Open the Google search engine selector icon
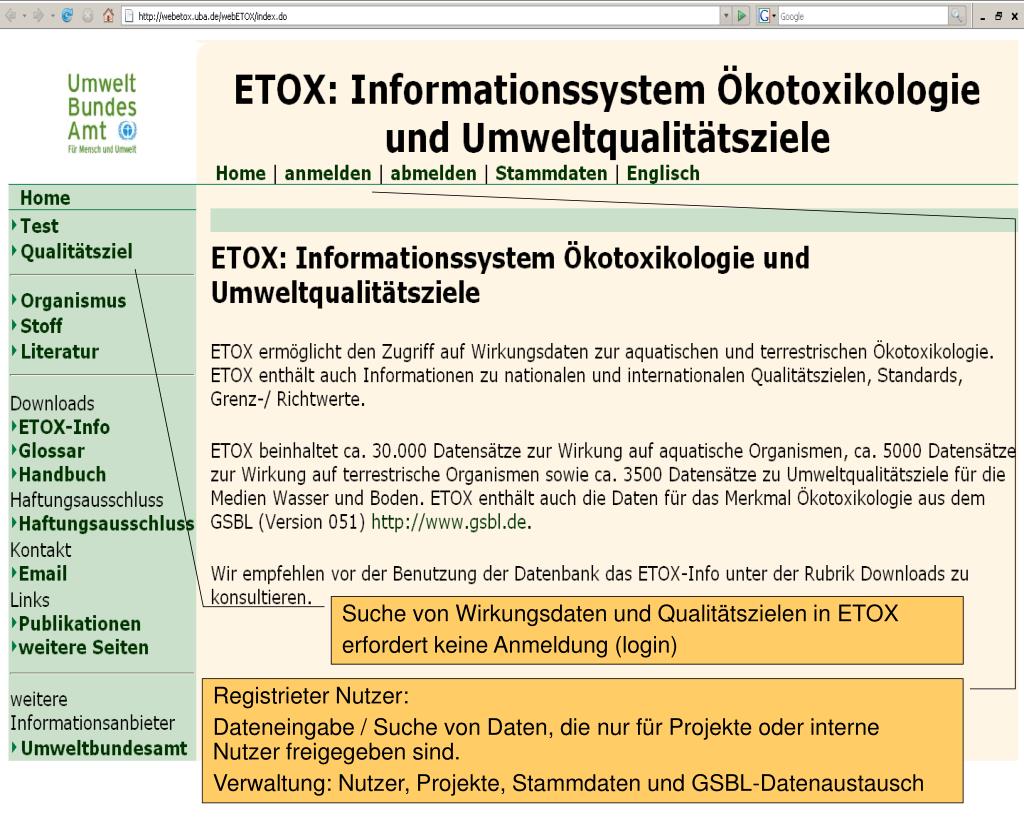This screenshot has height=819, width=1024. coord(764,16)
